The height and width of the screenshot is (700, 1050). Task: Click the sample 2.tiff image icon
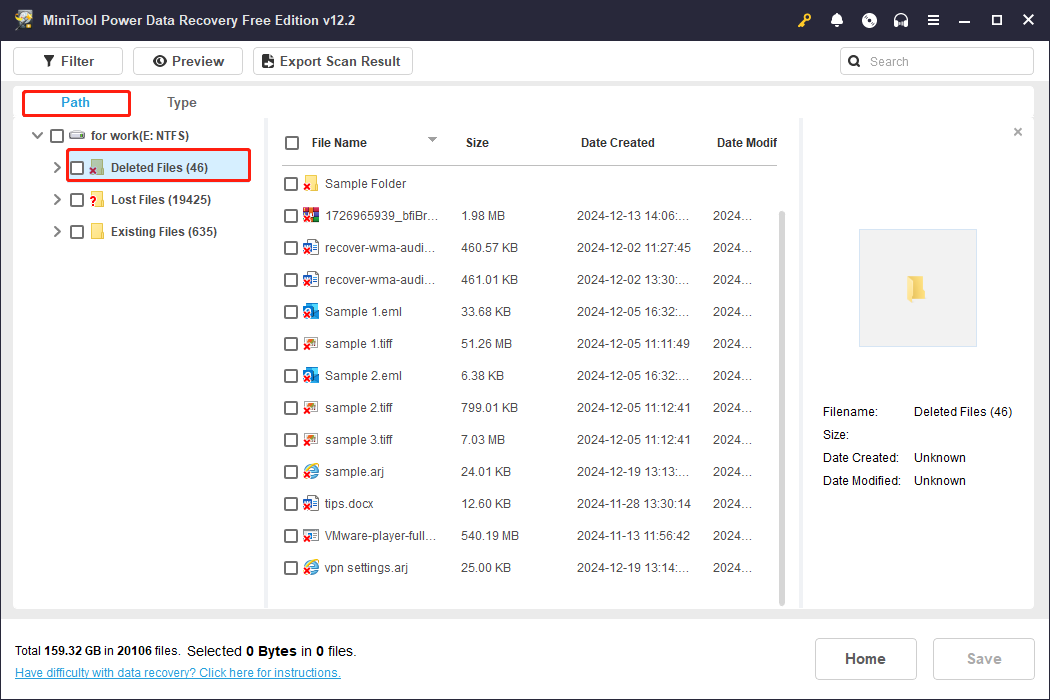coord(310,408)
